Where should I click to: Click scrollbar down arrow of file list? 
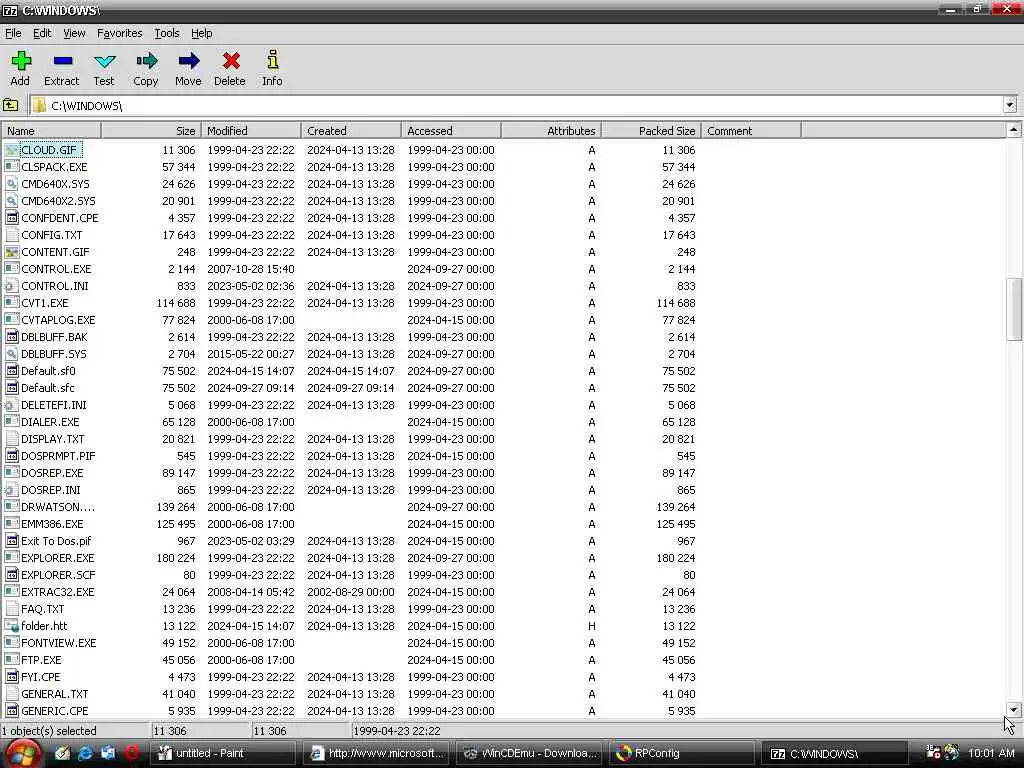(1014, 710)
